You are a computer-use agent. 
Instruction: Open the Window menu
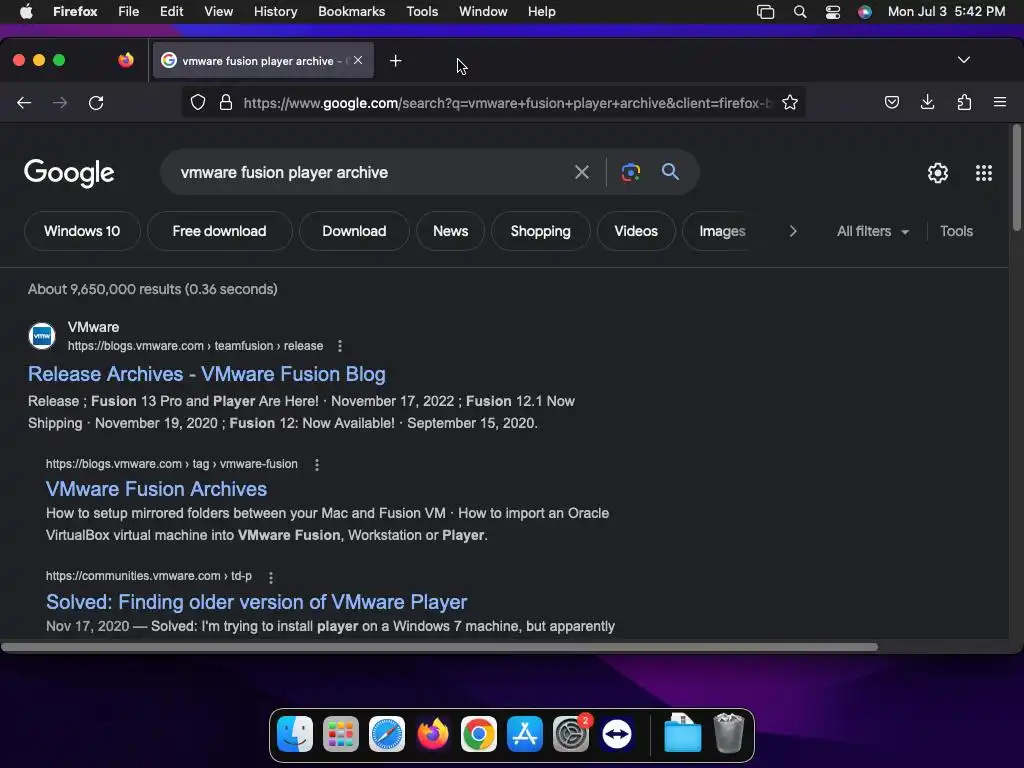[483, 12]
